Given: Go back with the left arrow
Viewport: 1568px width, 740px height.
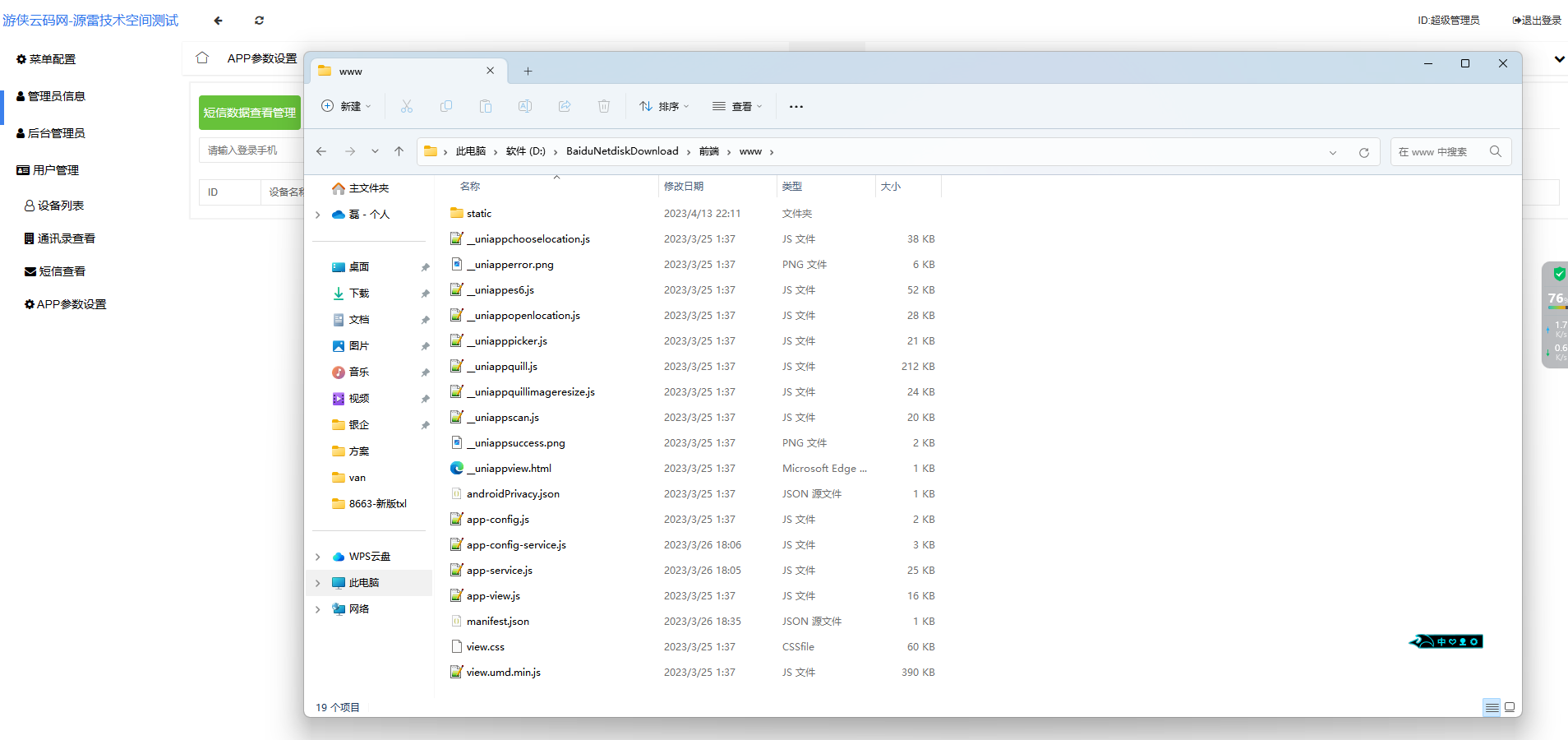Looking at the screenshot, I should coord(321,151).
